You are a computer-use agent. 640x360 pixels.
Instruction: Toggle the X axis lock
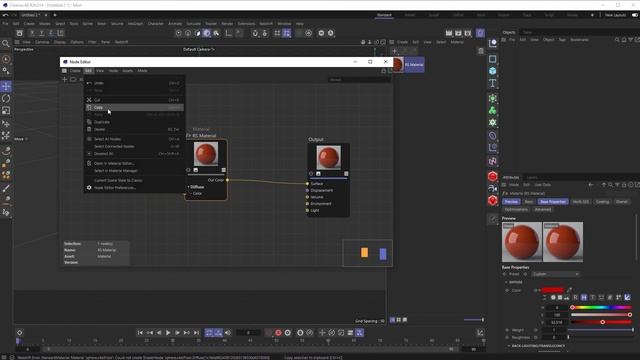coord(32,33)
